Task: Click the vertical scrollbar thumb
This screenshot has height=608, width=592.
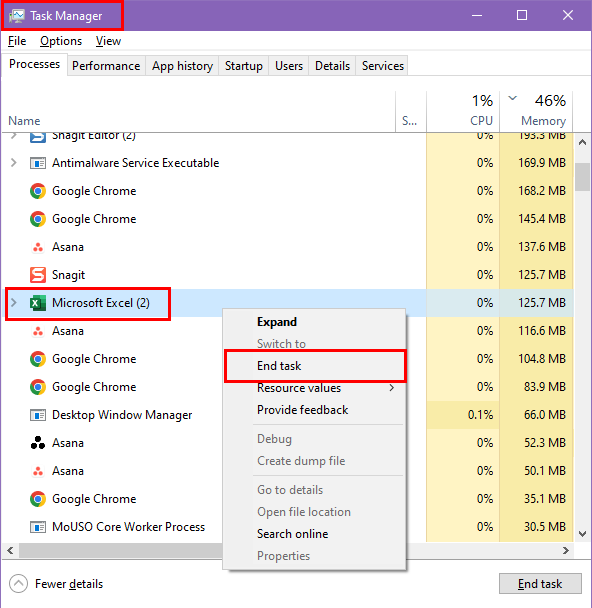Action: click(582, 177)
